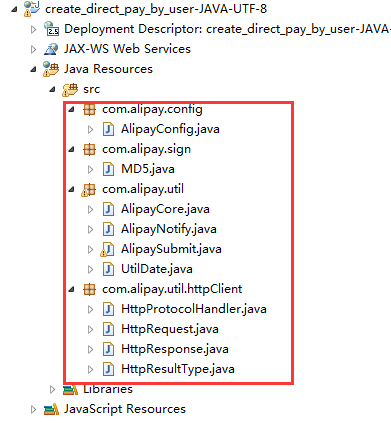Collapse the com.alipay.config package
Screen dimensions: 391x423
71,109
